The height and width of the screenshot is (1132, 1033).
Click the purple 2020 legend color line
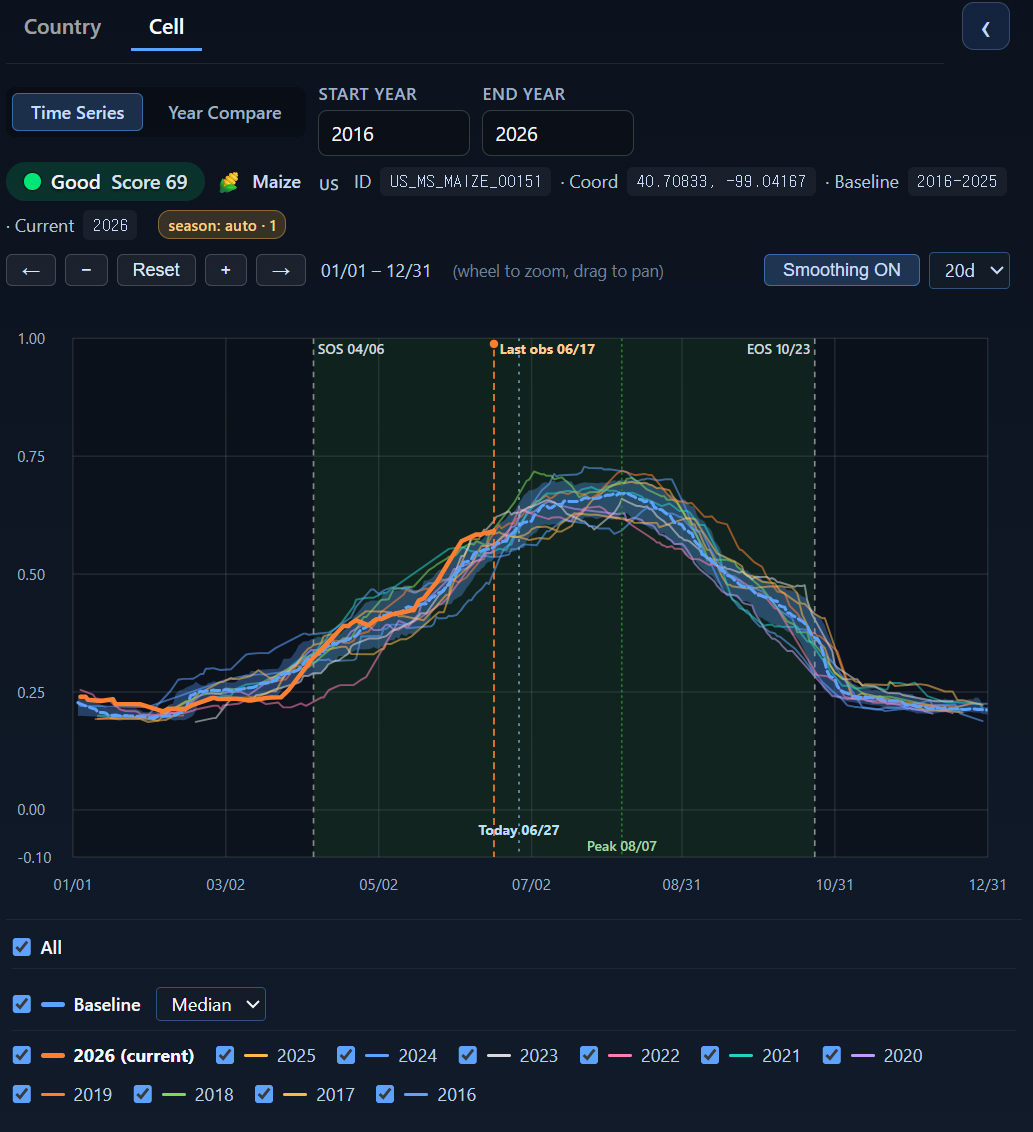(x=863, y=1055)
